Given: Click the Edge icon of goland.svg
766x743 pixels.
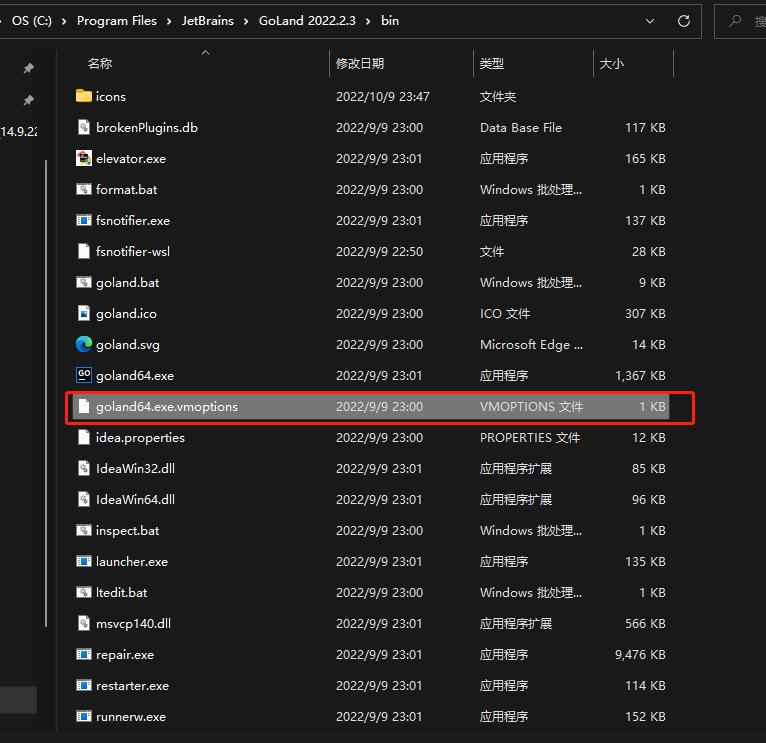Looking at the screenshot, I should click(x=84, y=344).
